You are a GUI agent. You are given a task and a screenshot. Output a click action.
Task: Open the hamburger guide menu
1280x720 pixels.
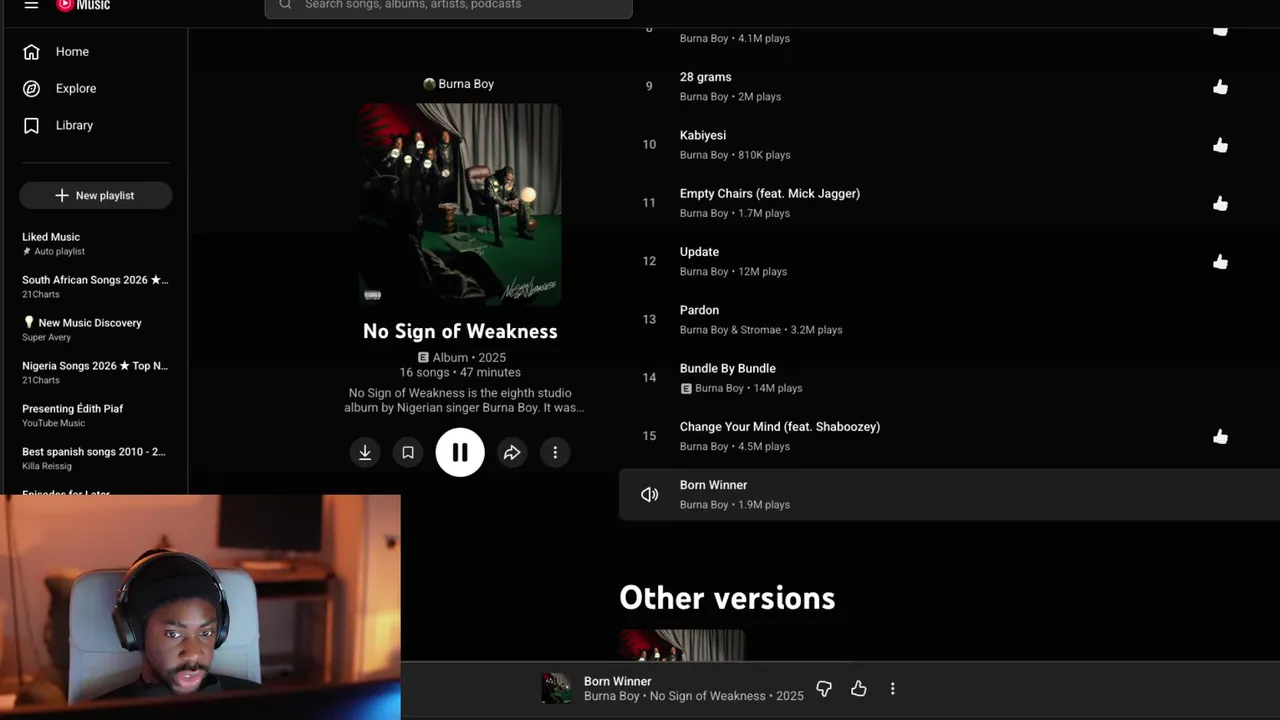[31, 5]
